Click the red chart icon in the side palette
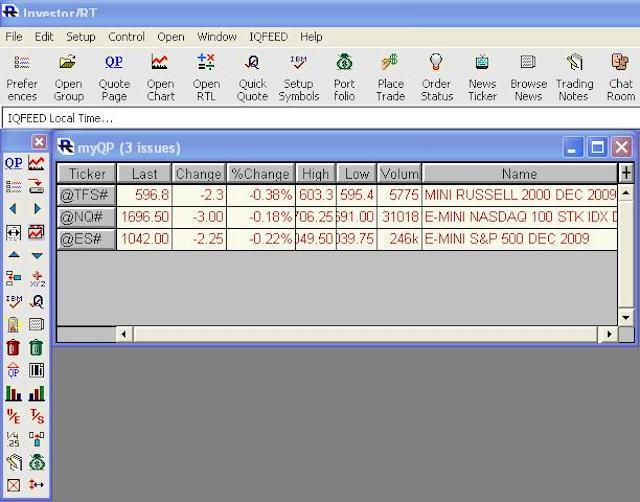This screenshot has height=502, width=640. point(36,163)
